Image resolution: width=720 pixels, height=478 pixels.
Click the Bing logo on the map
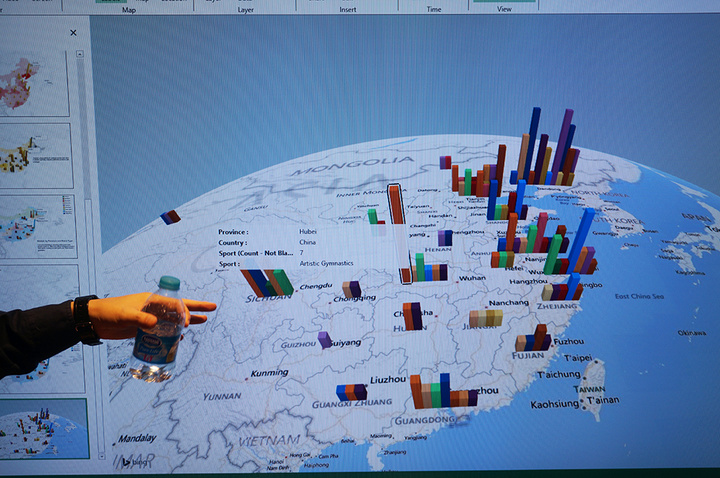click(134, 462)
